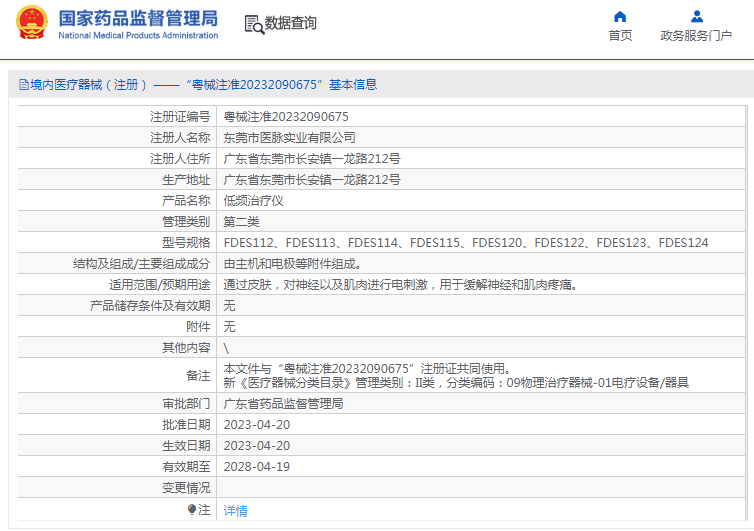Select address in 注册人住所 row

pos(312,159)
